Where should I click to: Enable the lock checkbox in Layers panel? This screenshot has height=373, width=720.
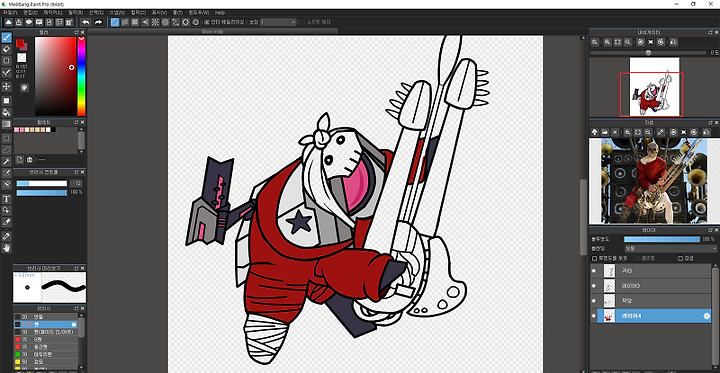681,259
